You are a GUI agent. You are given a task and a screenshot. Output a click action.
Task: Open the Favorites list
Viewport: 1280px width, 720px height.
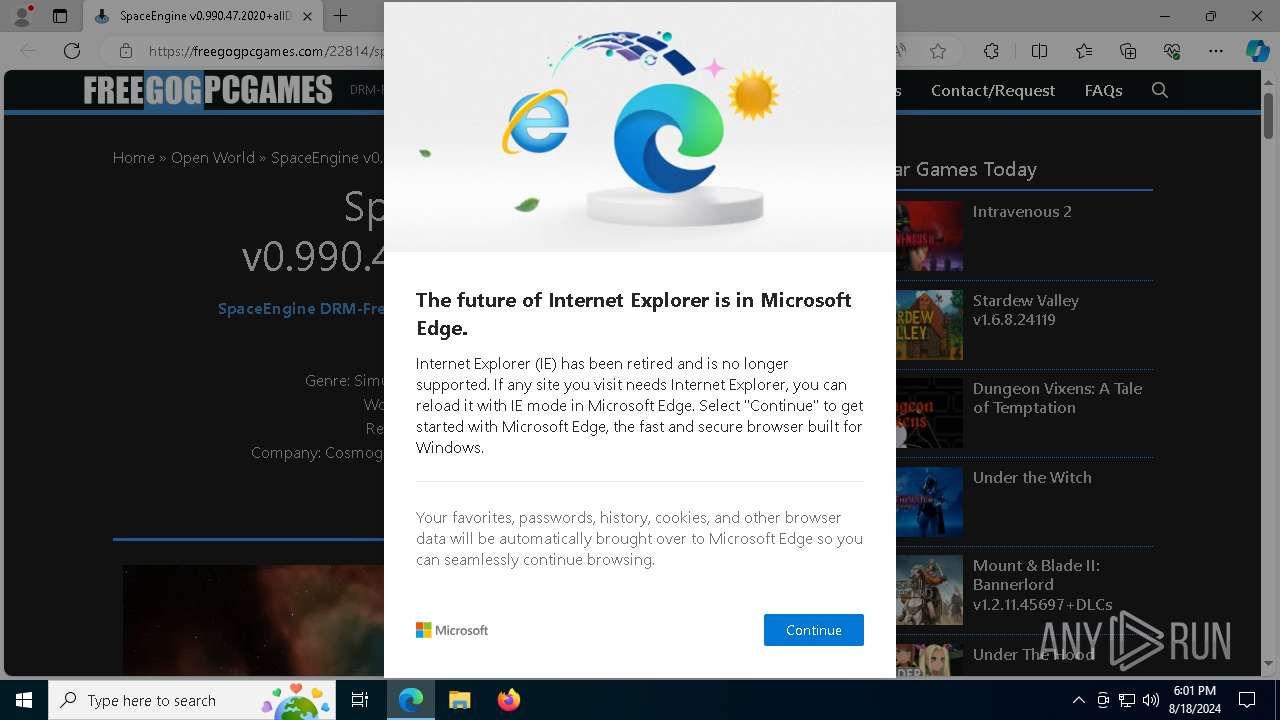[x=1084, y=50]
